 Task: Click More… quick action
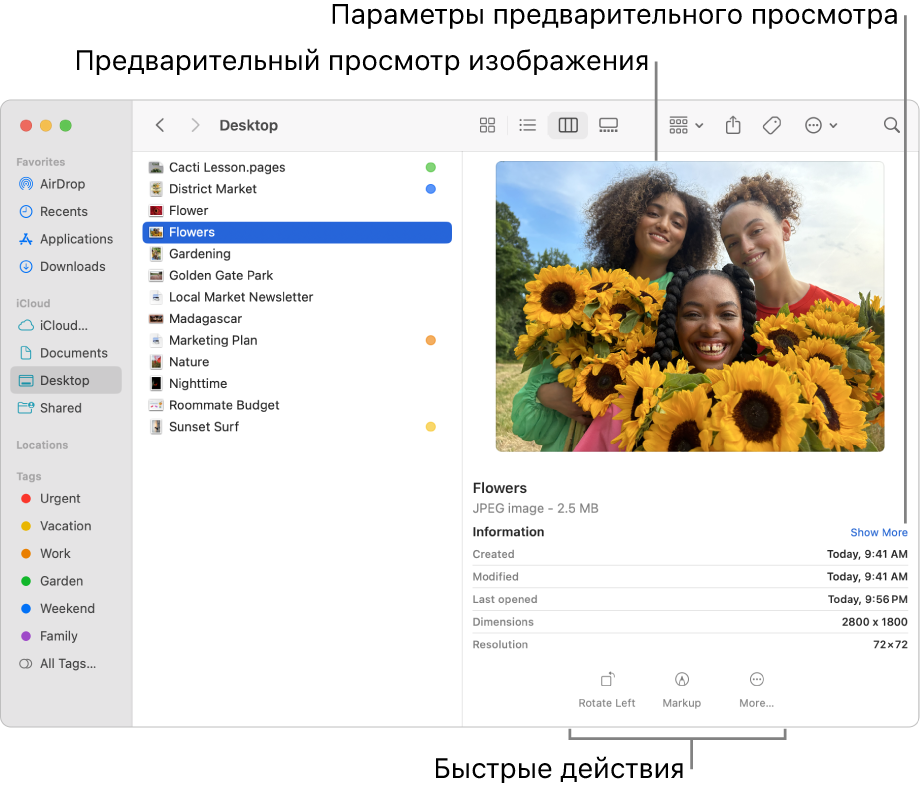pyautogui.click(x=756, y=690)
